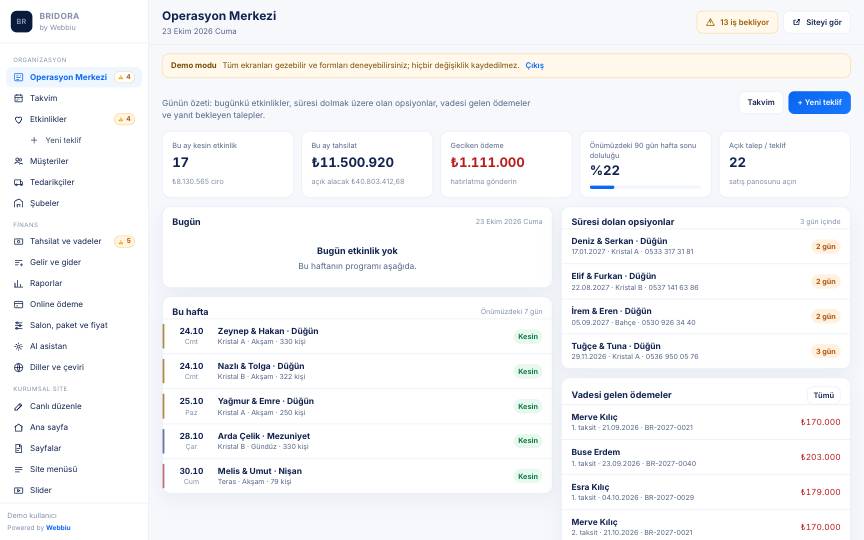This screenshot has width=864, height=540.
Task: Open the Bu ay tahsilat card
Action: (367, 164)
